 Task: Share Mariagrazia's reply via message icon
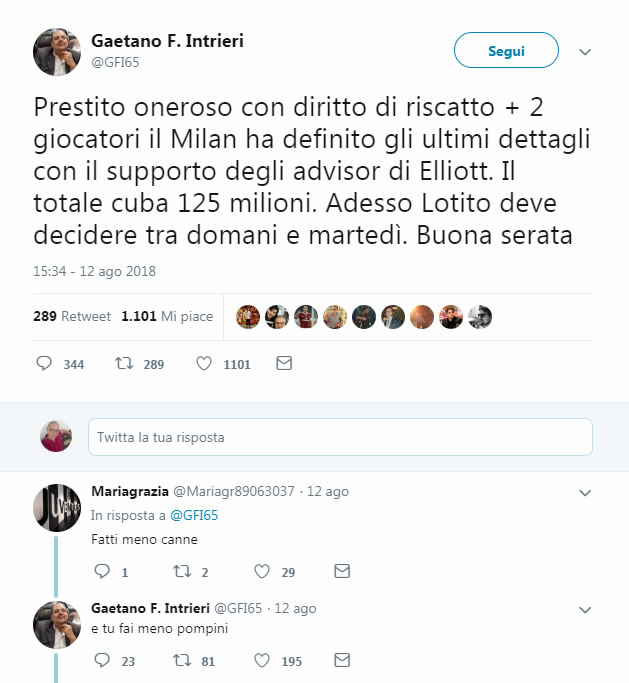tap(342, 572)
